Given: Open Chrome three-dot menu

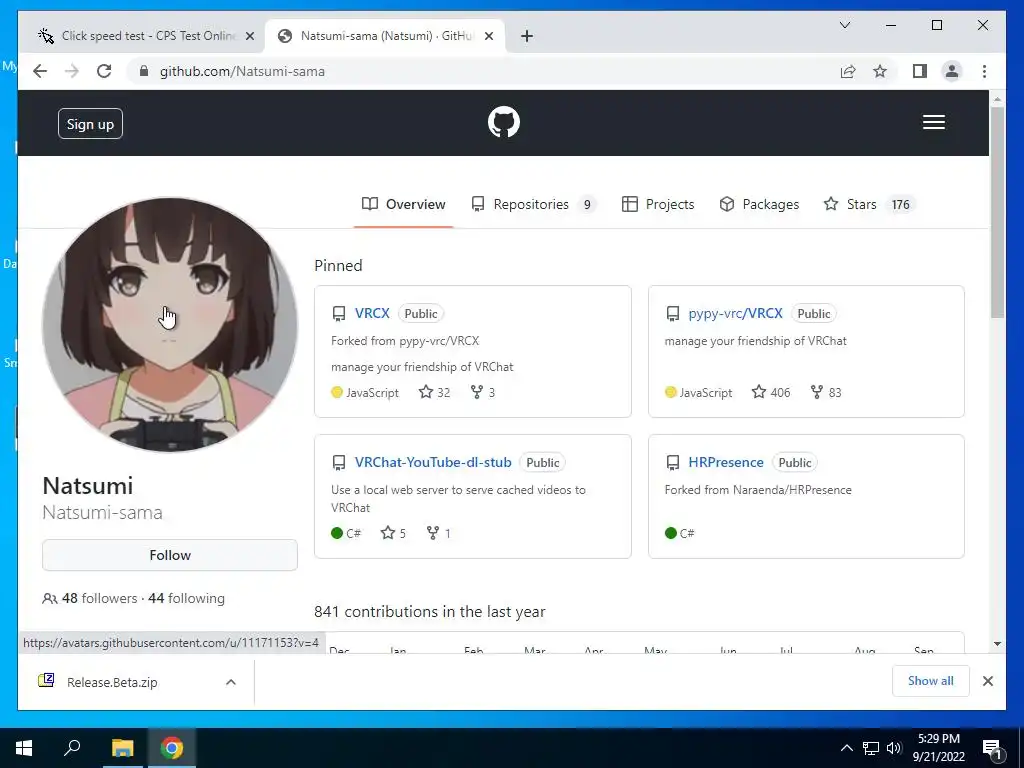Looking at the screenshot, I should click(984, 71).
